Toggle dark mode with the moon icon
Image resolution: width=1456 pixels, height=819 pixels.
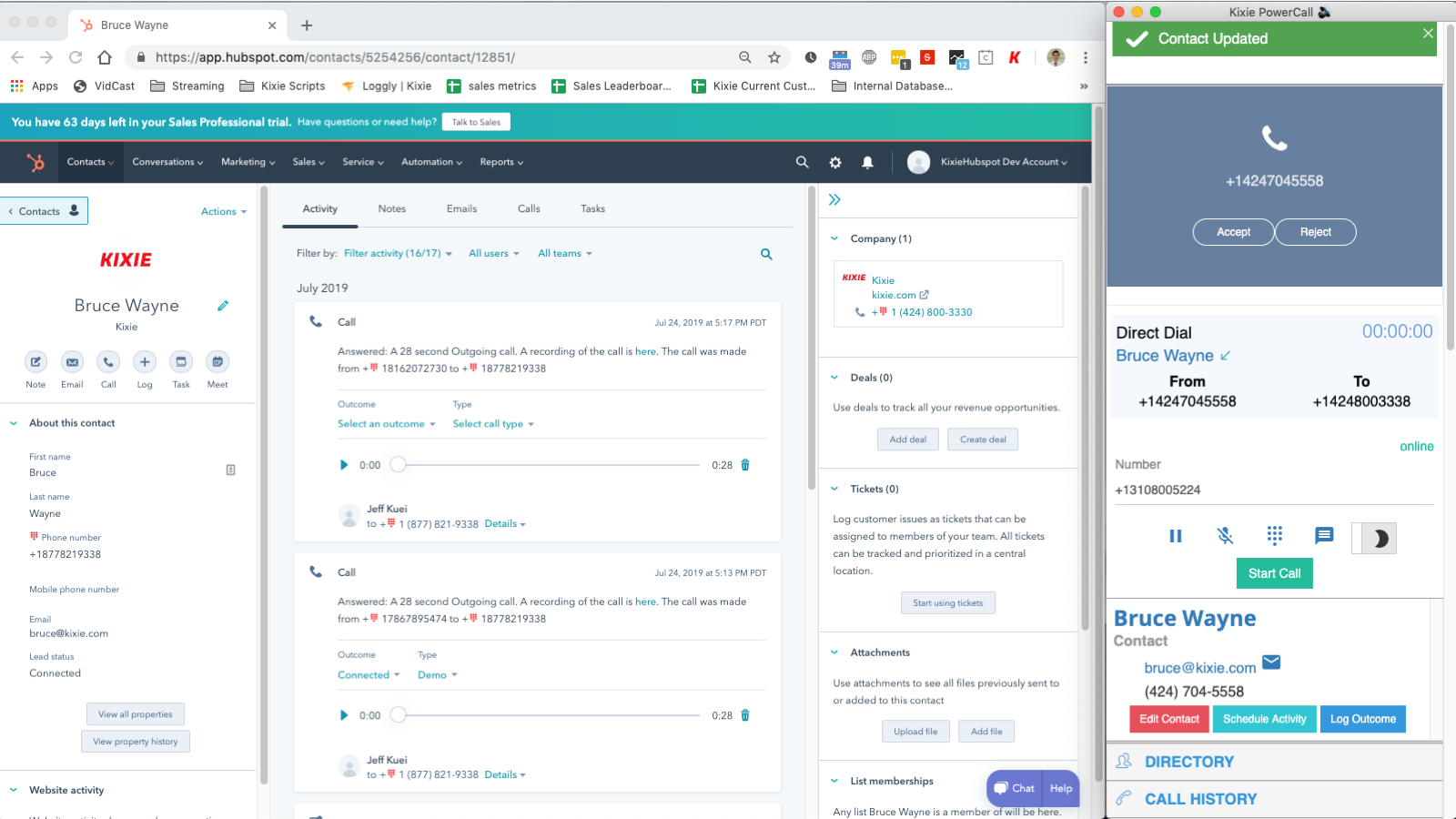1374,538
